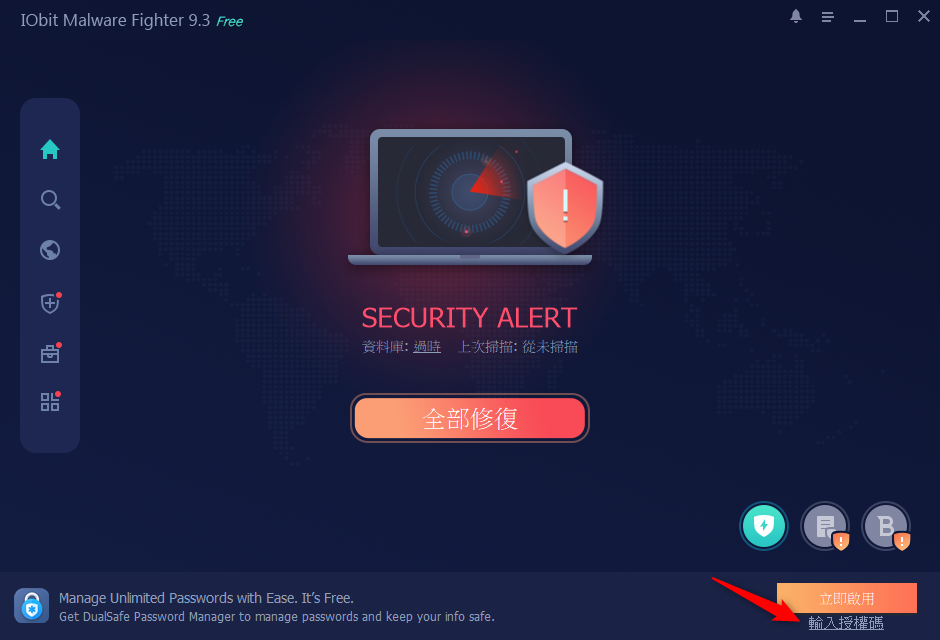Open Browser Protection globe icon
The image size is (940, 640).
point(50,250)
